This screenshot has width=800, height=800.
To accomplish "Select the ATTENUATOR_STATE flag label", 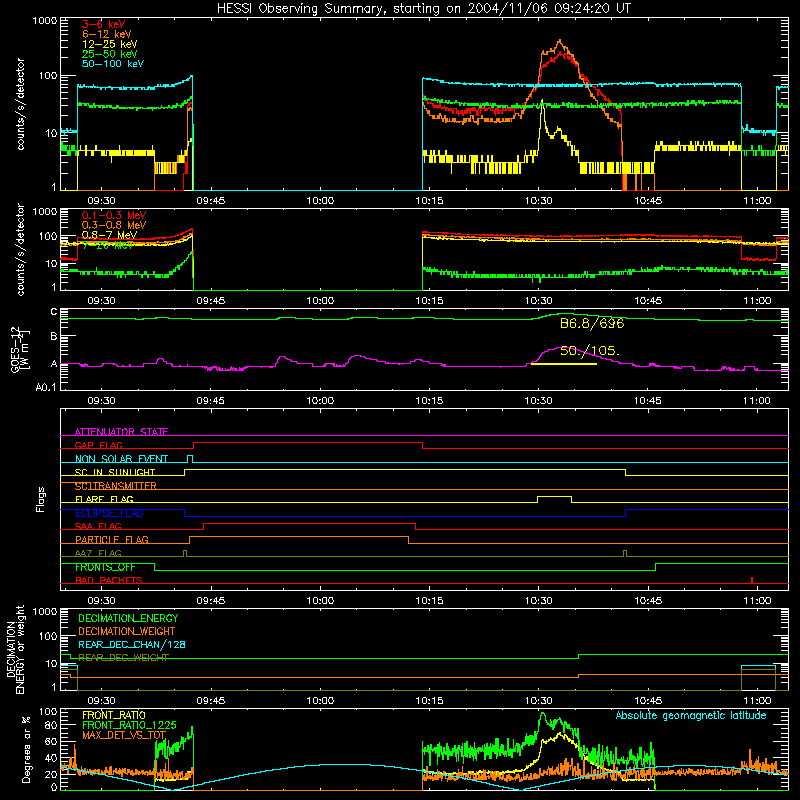I will pos(121,432).
